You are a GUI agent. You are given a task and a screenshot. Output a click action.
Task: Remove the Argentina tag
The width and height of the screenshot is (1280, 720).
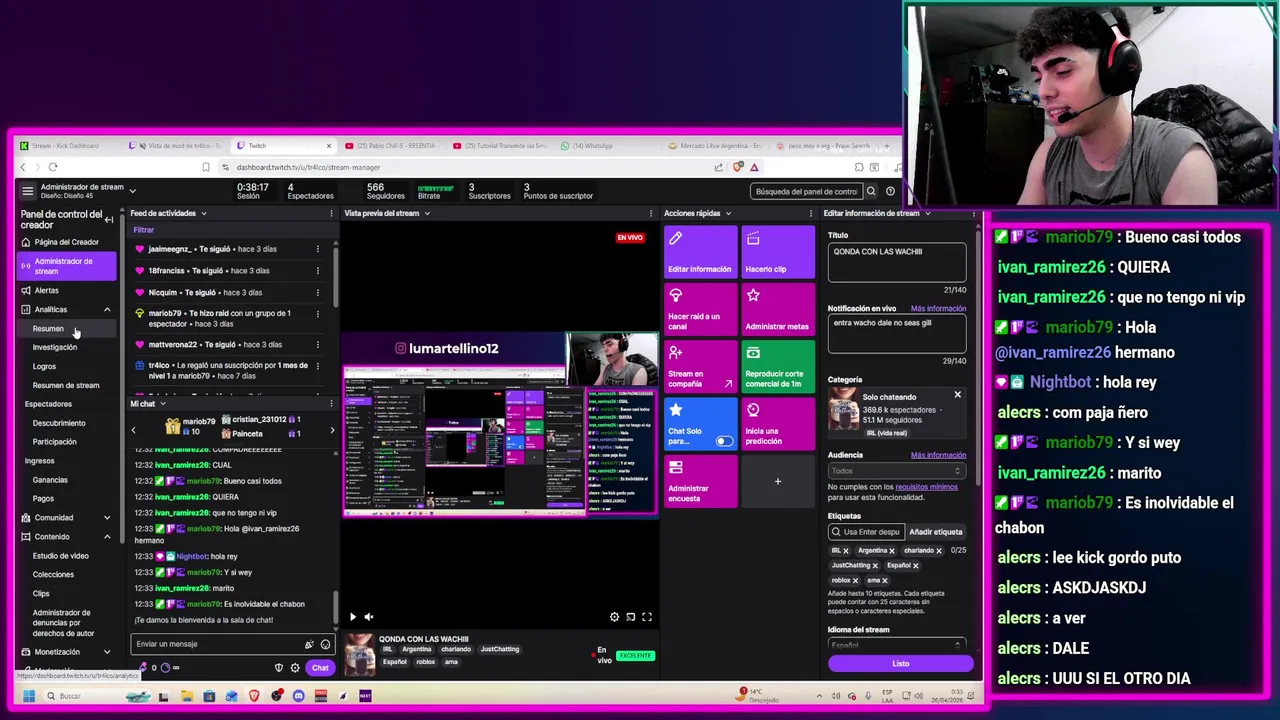point(892,551)
